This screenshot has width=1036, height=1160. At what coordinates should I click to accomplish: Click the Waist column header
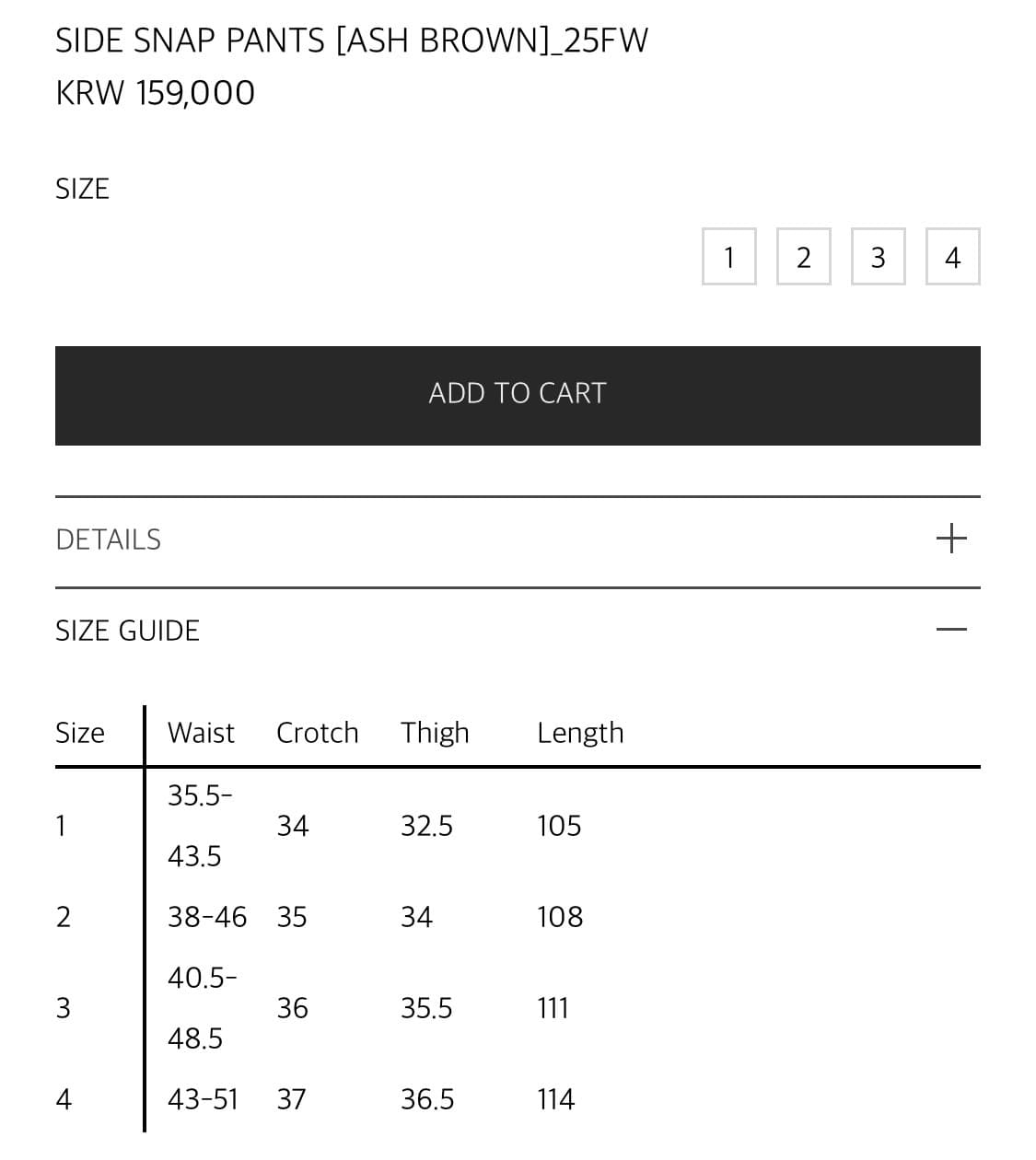pyautogui.click(x=201, y=733)
